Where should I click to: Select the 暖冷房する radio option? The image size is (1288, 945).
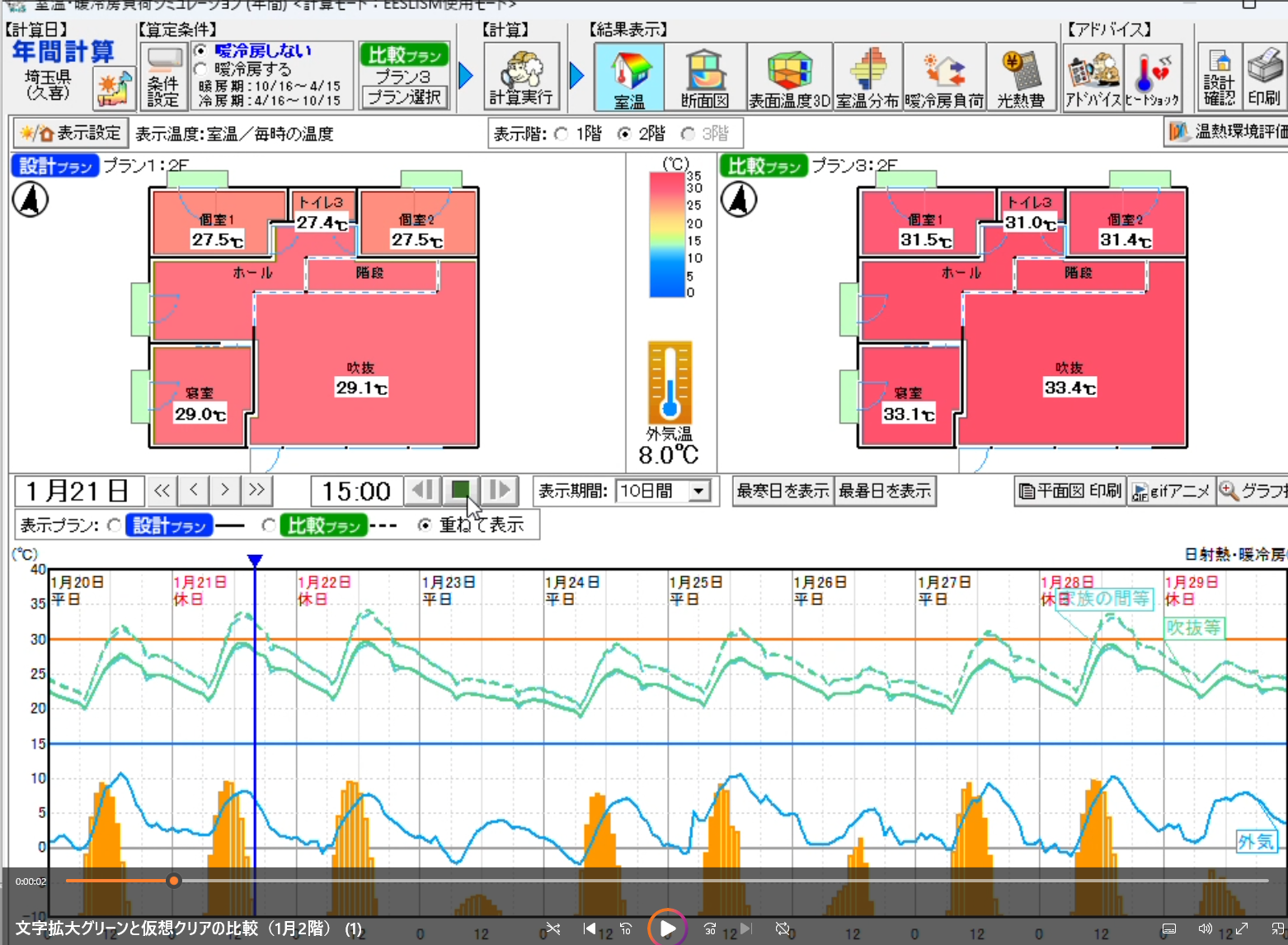tap(200, 69)
